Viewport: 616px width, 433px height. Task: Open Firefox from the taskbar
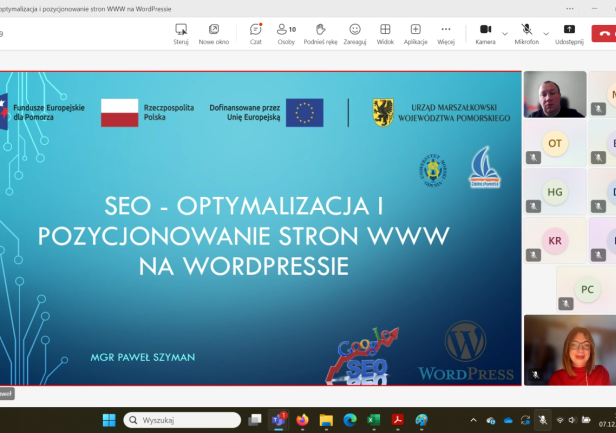tap(302, 420)
